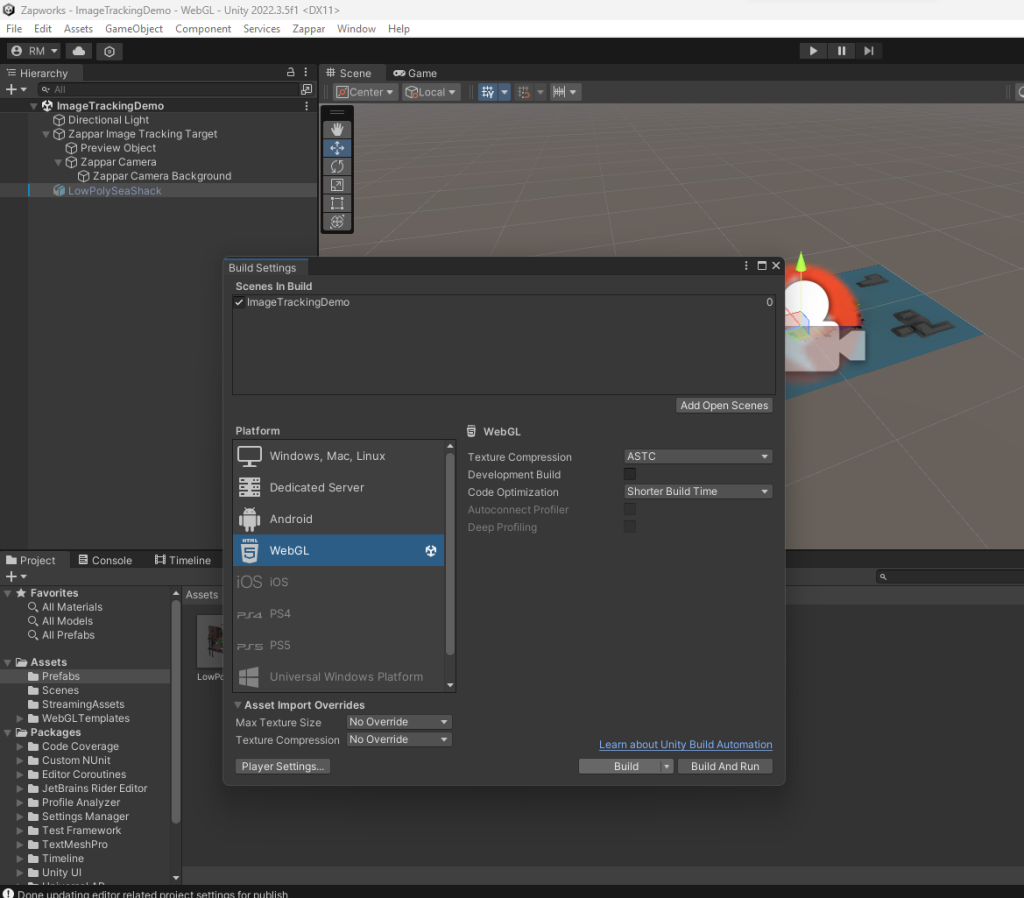The width and height of the screenshot is (1024, 898).
Task: Click the Step frame button
Action: (x=869, y=51)
